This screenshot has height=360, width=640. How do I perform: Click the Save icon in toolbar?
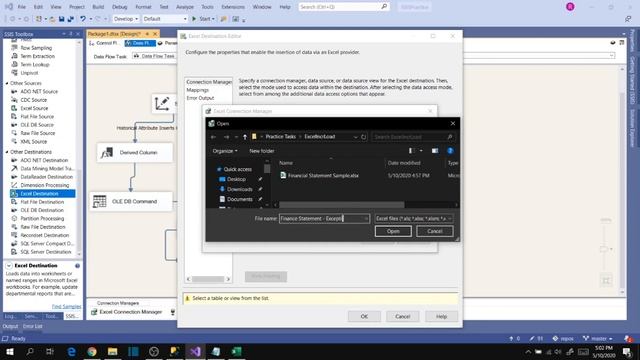[x=62, y=19]
